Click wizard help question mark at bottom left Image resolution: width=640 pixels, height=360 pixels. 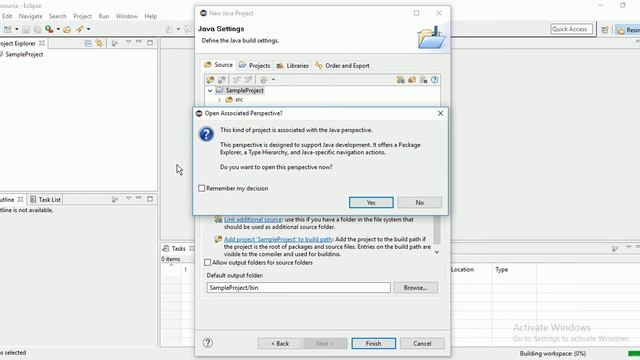point(208,342)
